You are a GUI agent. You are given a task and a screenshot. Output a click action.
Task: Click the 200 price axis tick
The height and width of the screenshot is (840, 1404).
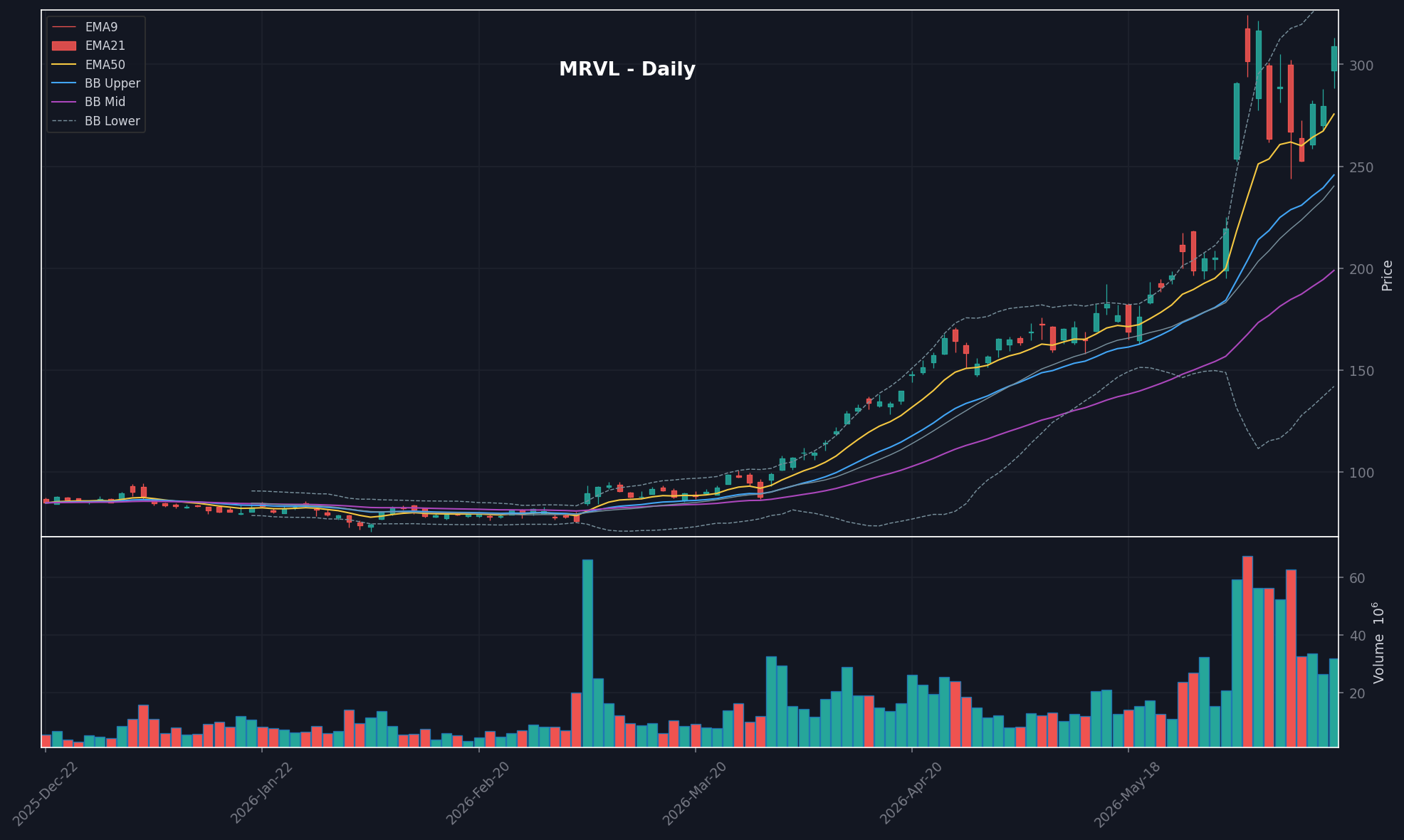coord(1362,269)
